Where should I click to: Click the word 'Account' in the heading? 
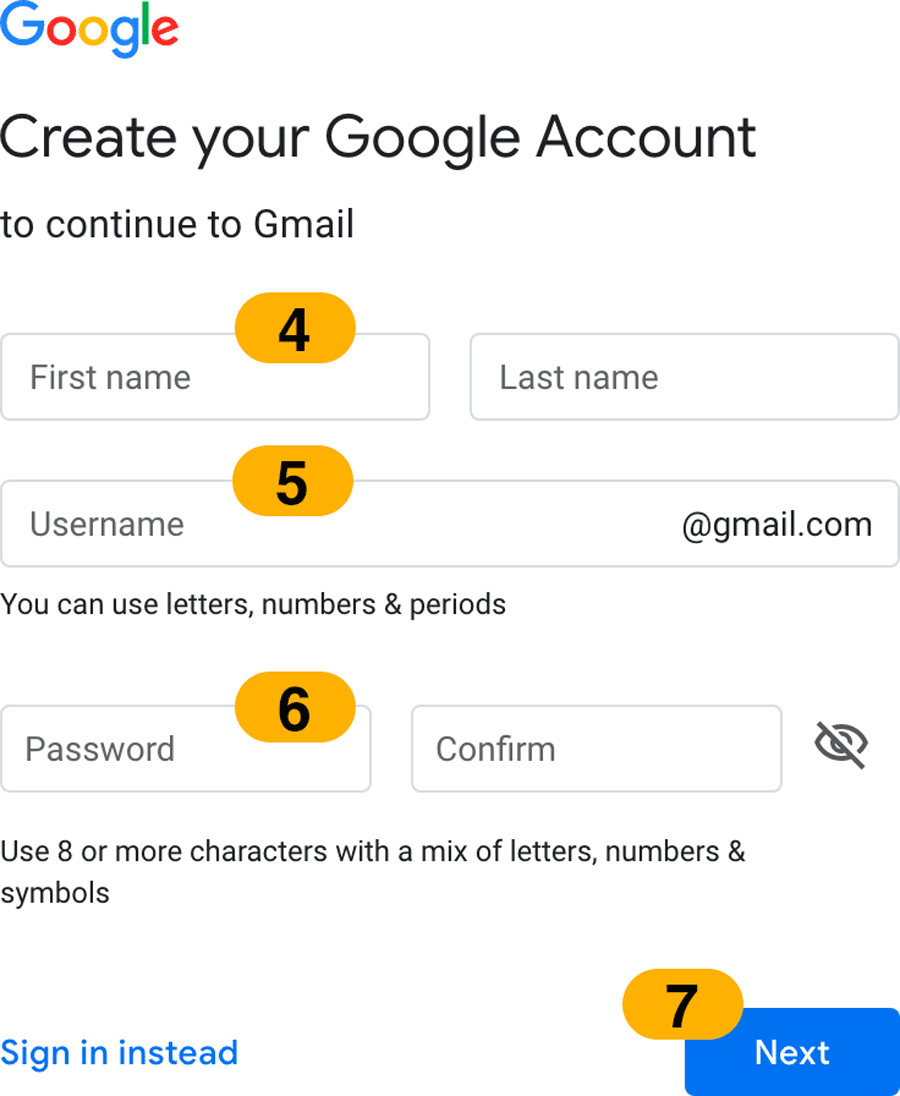(x=646, y=137)
